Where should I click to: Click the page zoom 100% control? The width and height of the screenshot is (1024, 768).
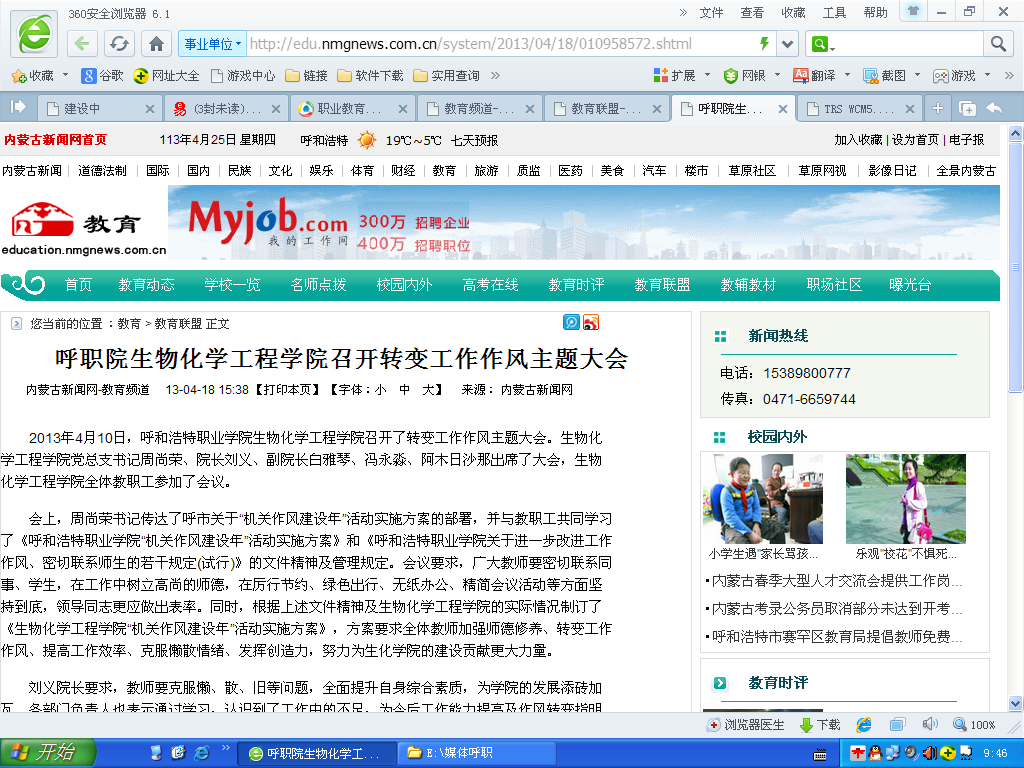[x=975, y=725]
